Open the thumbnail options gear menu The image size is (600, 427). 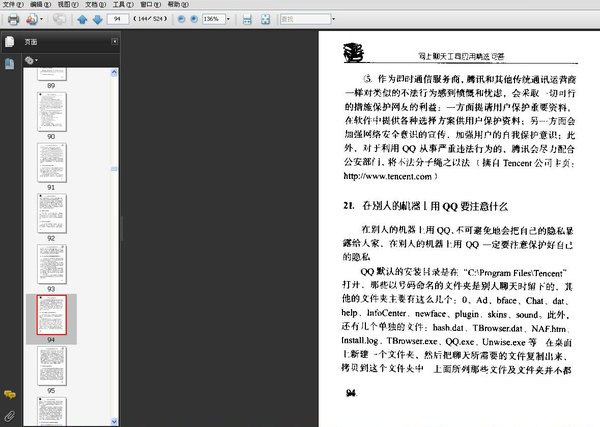coord(31,60)
